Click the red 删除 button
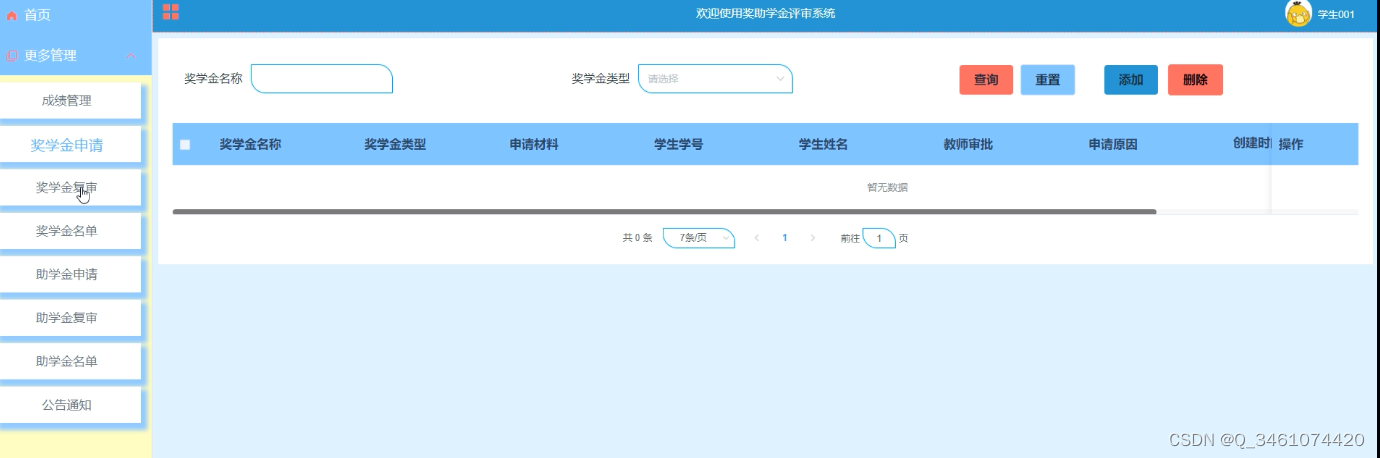 pyautogui.click(x=1195, y=80)
